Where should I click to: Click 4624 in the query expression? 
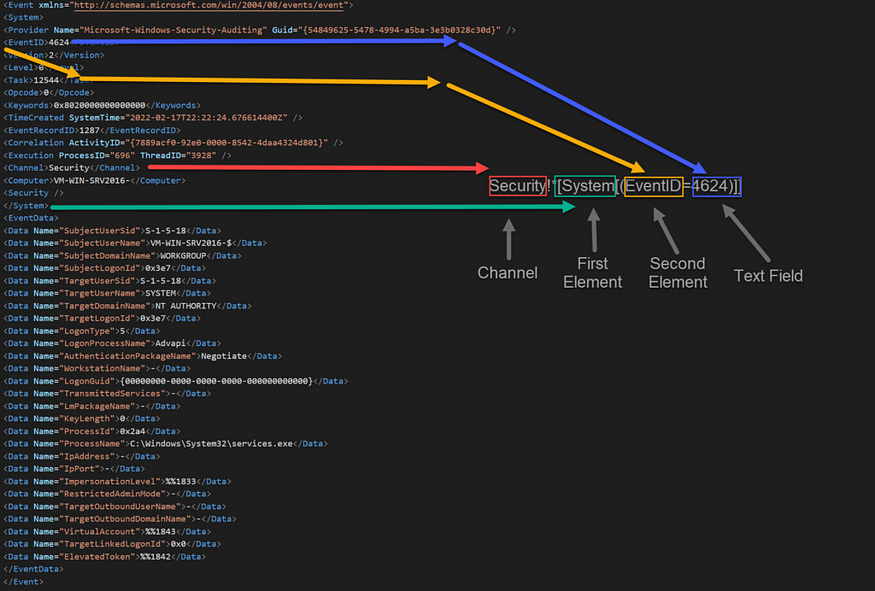click(716, 186)
